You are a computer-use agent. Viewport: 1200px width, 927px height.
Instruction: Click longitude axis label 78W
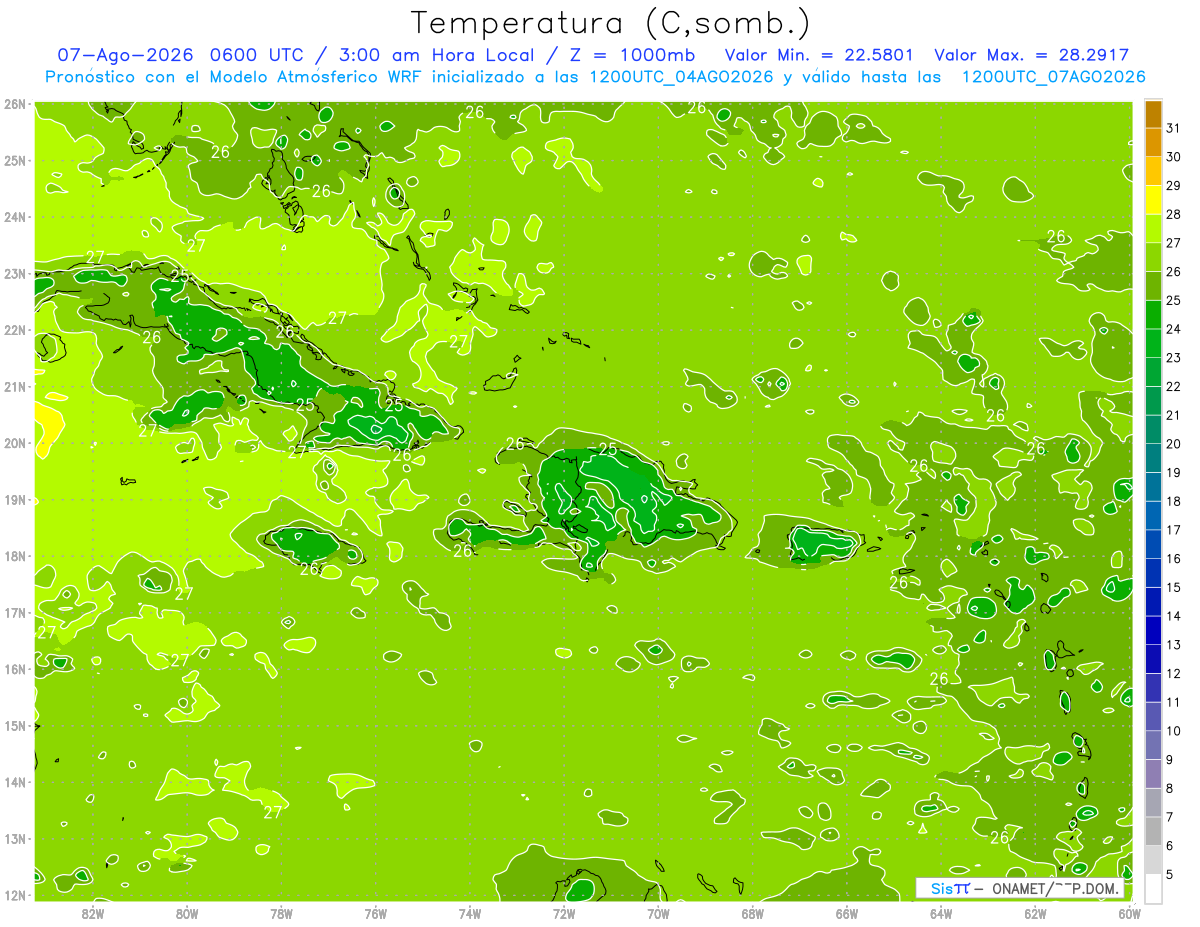[x=281, y=914]
